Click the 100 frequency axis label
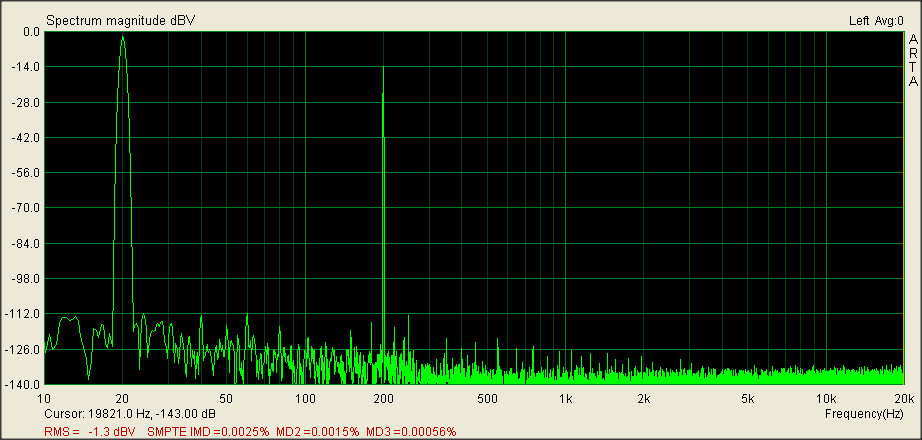This screenshot has height=440, width=922. [x=305, y=399]
